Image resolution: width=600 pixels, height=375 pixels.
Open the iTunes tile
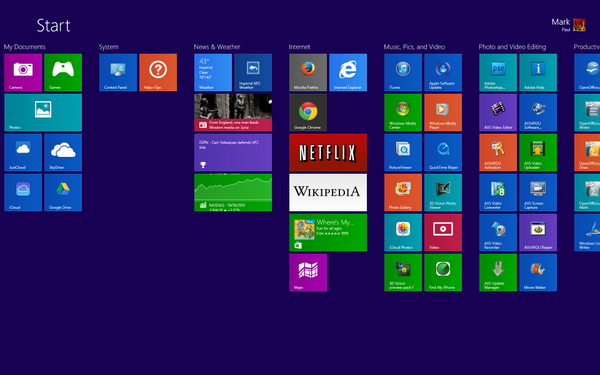pyautogui.click(x=403, y=72)
